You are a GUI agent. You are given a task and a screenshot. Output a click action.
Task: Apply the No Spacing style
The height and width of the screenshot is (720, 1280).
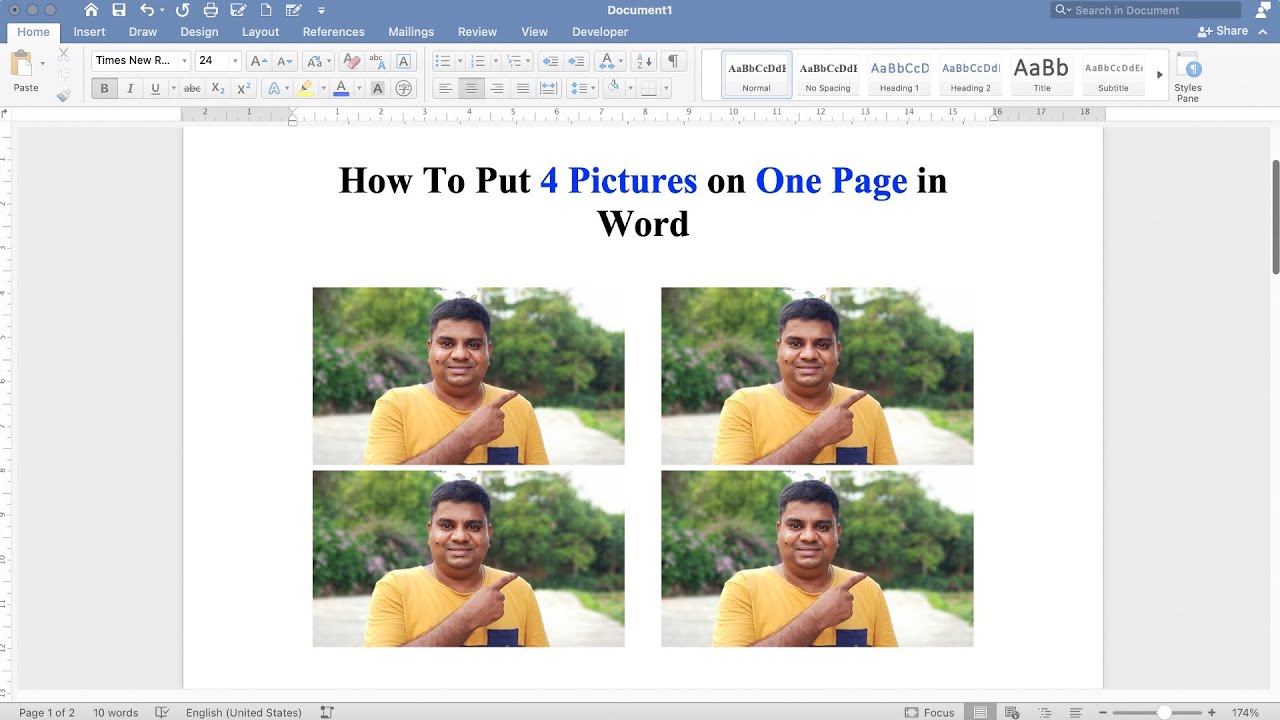828,74
